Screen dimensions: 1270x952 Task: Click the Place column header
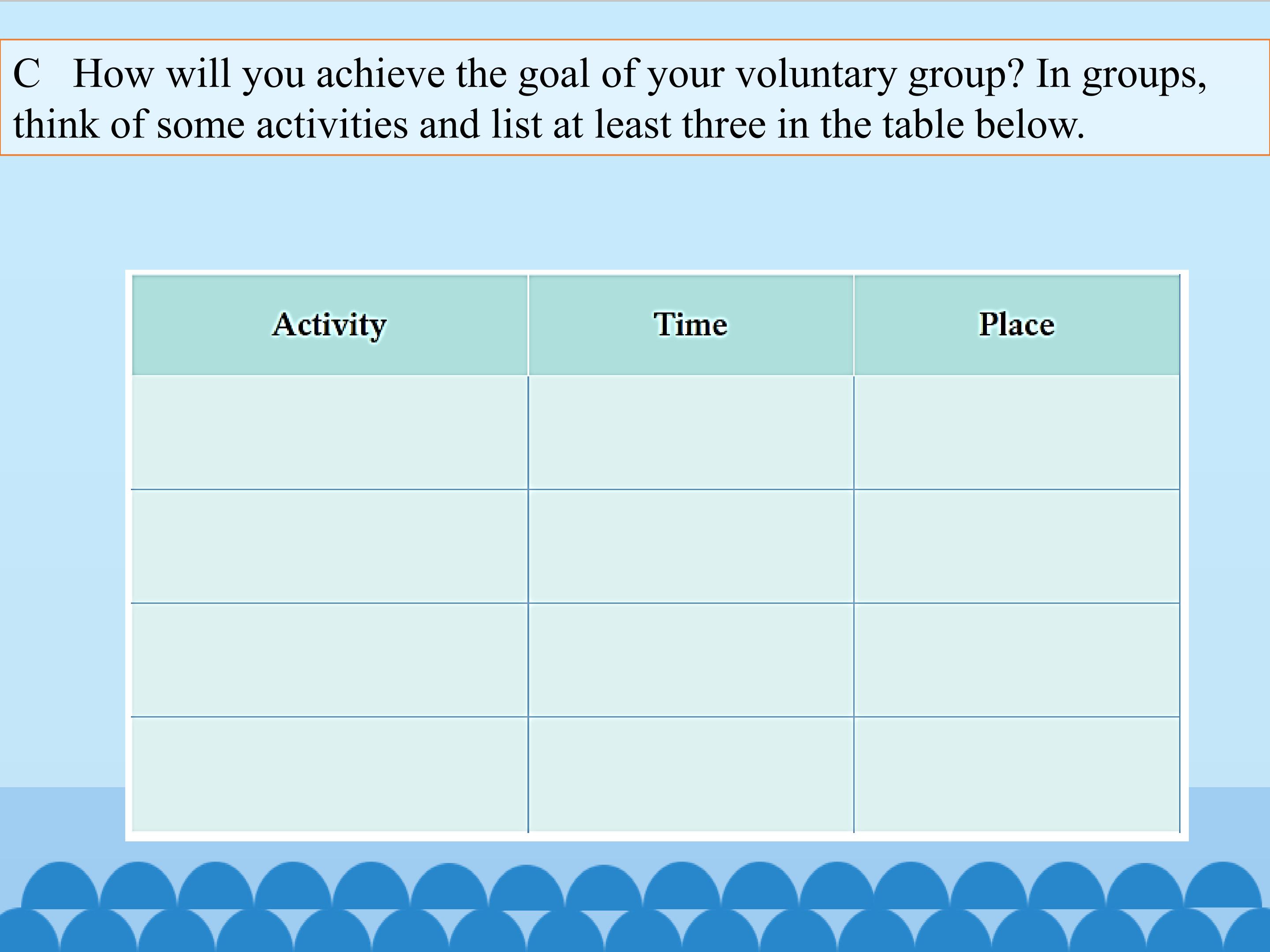coord(1016,325)
